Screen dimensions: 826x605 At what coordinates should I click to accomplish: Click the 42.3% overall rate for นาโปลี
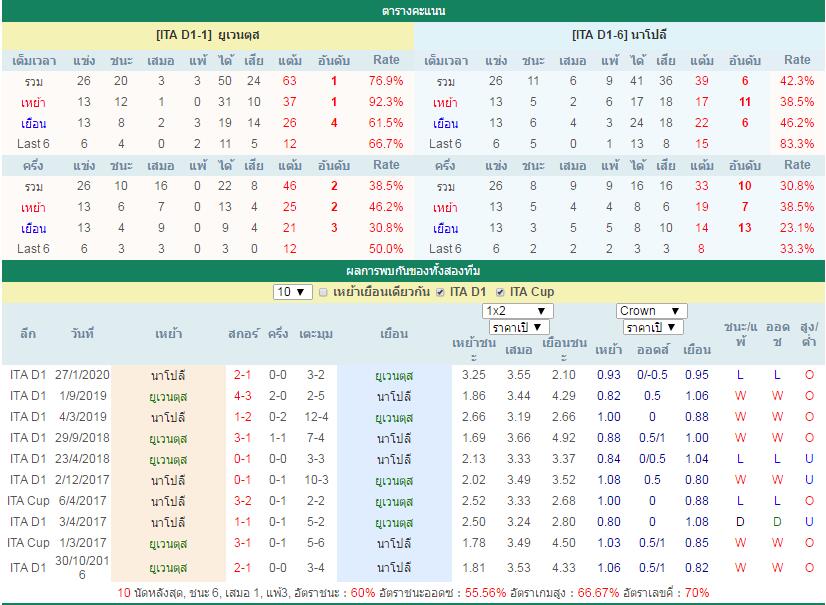[x=797, y=81]
